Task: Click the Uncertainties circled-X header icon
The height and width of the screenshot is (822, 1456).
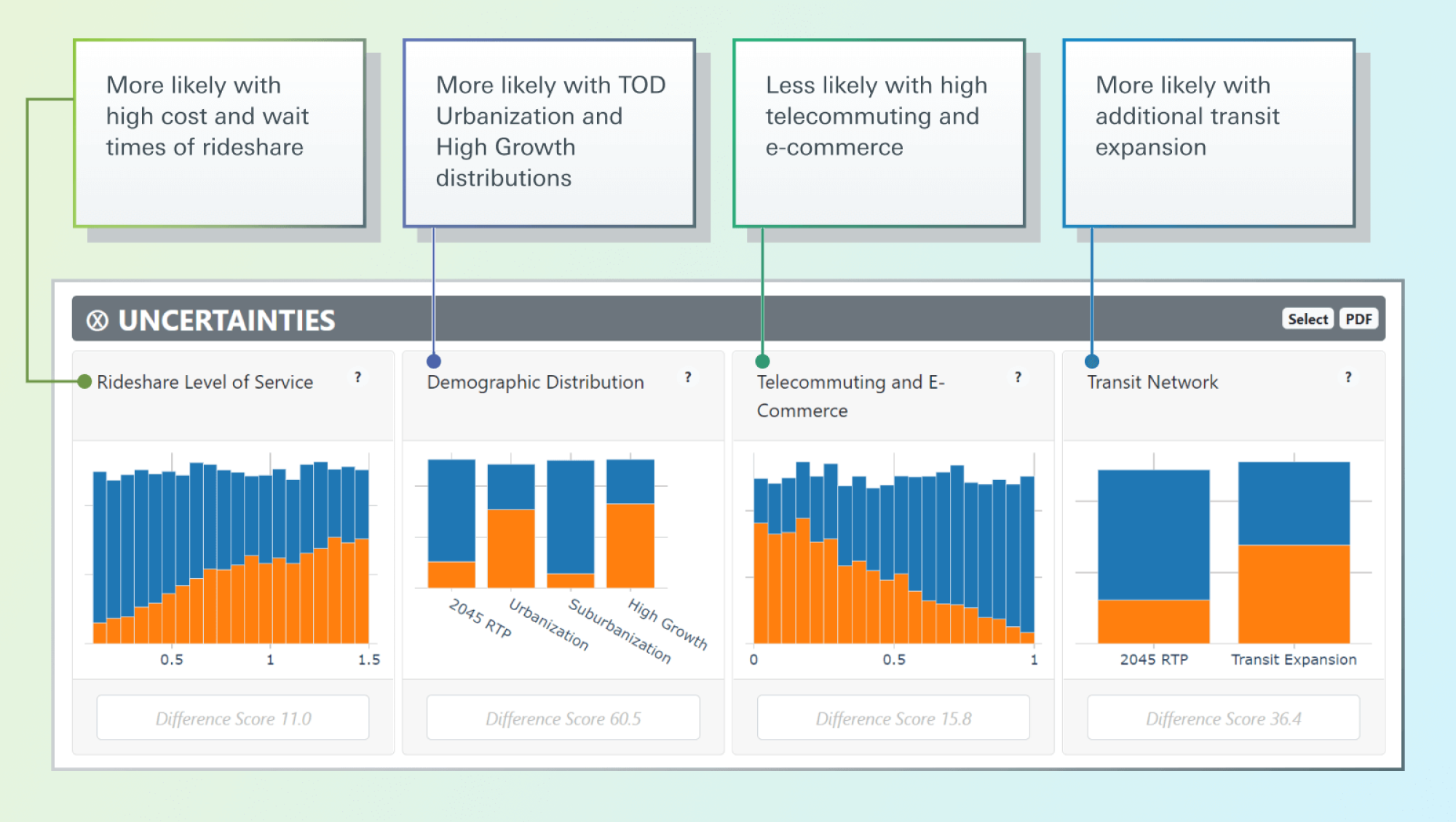Action: [x=97, y=320]
